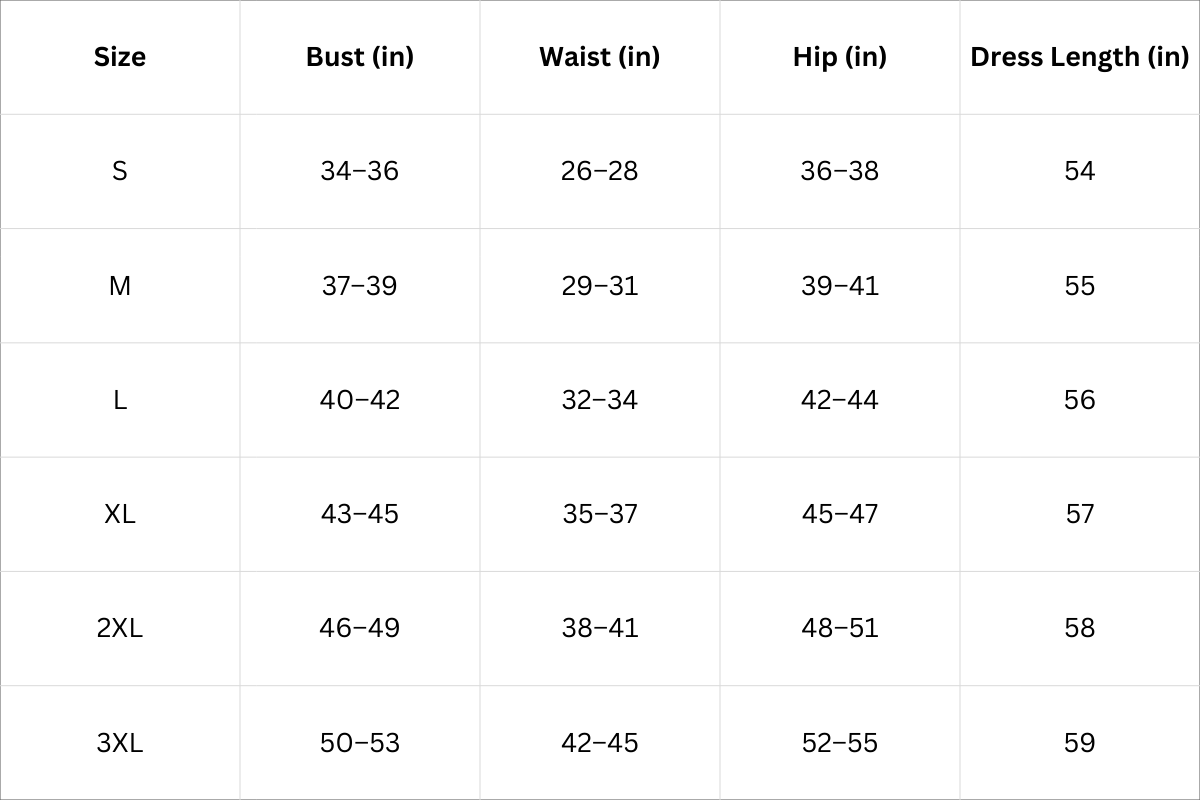Click the bust value 34–36
The image size is (1200, 800).
(360, 171)
